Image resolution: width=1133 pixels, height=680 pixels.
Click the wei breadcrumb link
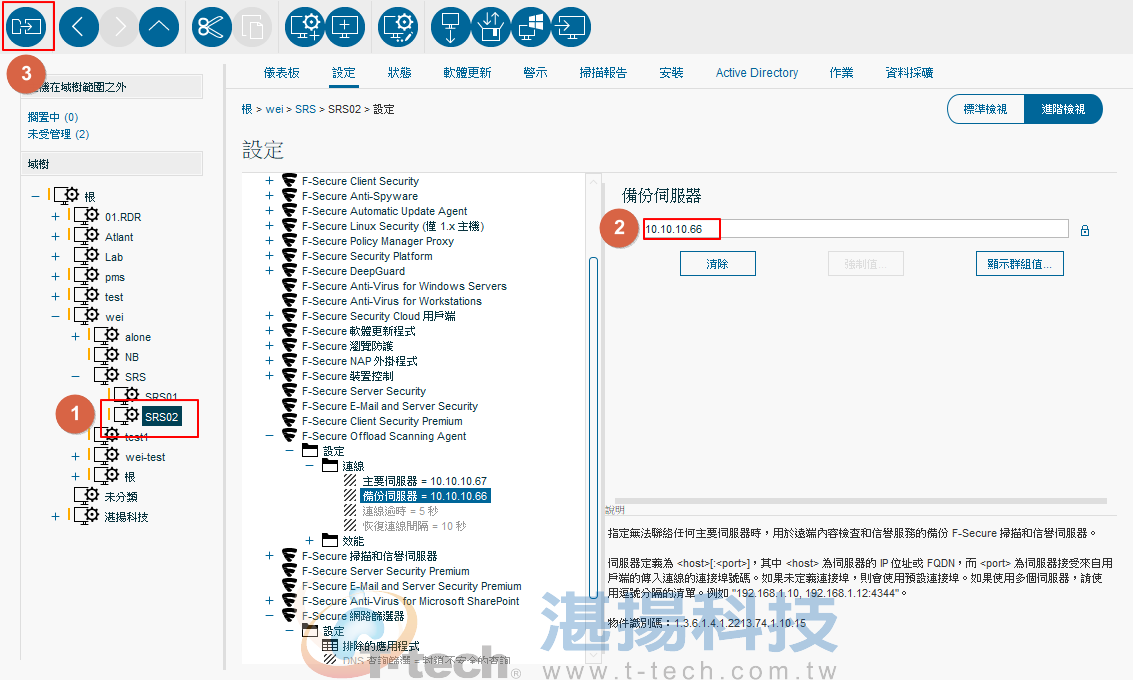point(274,109)
